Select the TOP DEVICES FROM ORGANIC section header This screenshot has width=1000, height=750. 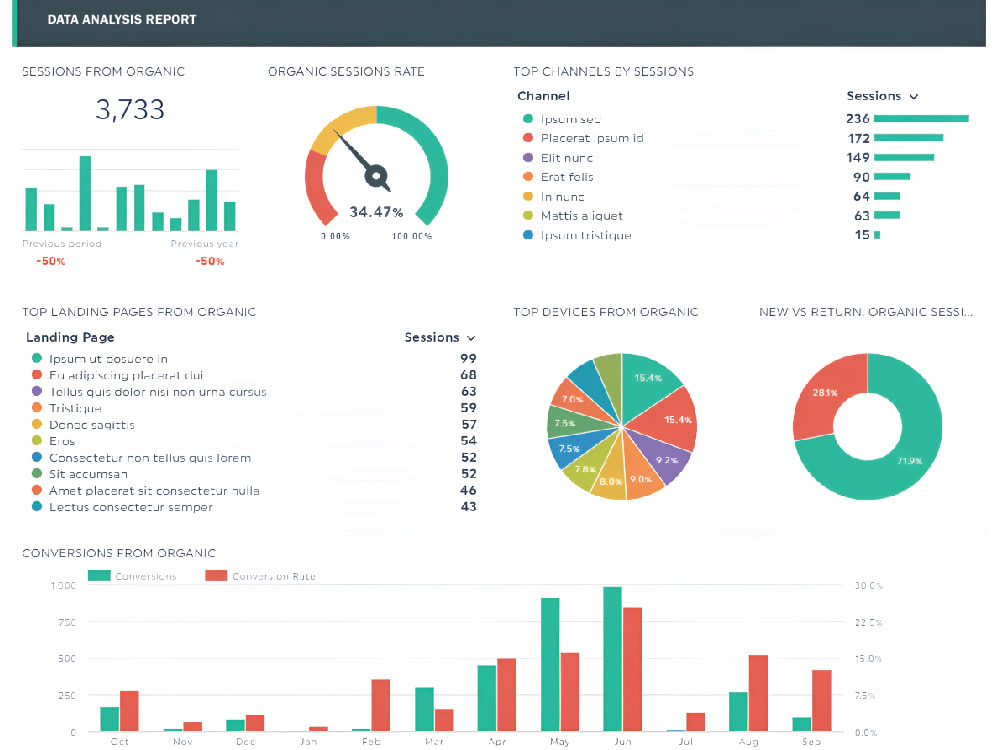point(604,312)
